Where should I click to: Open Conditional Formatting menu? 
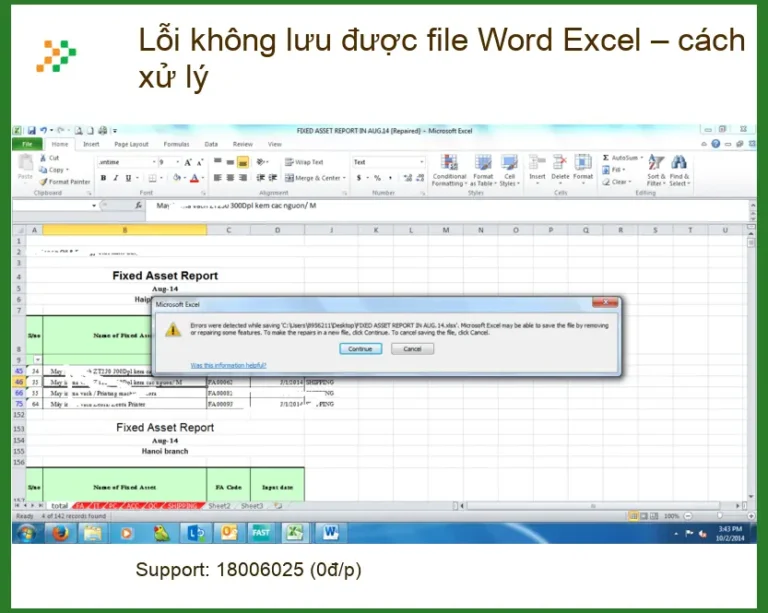coord(449,170)
